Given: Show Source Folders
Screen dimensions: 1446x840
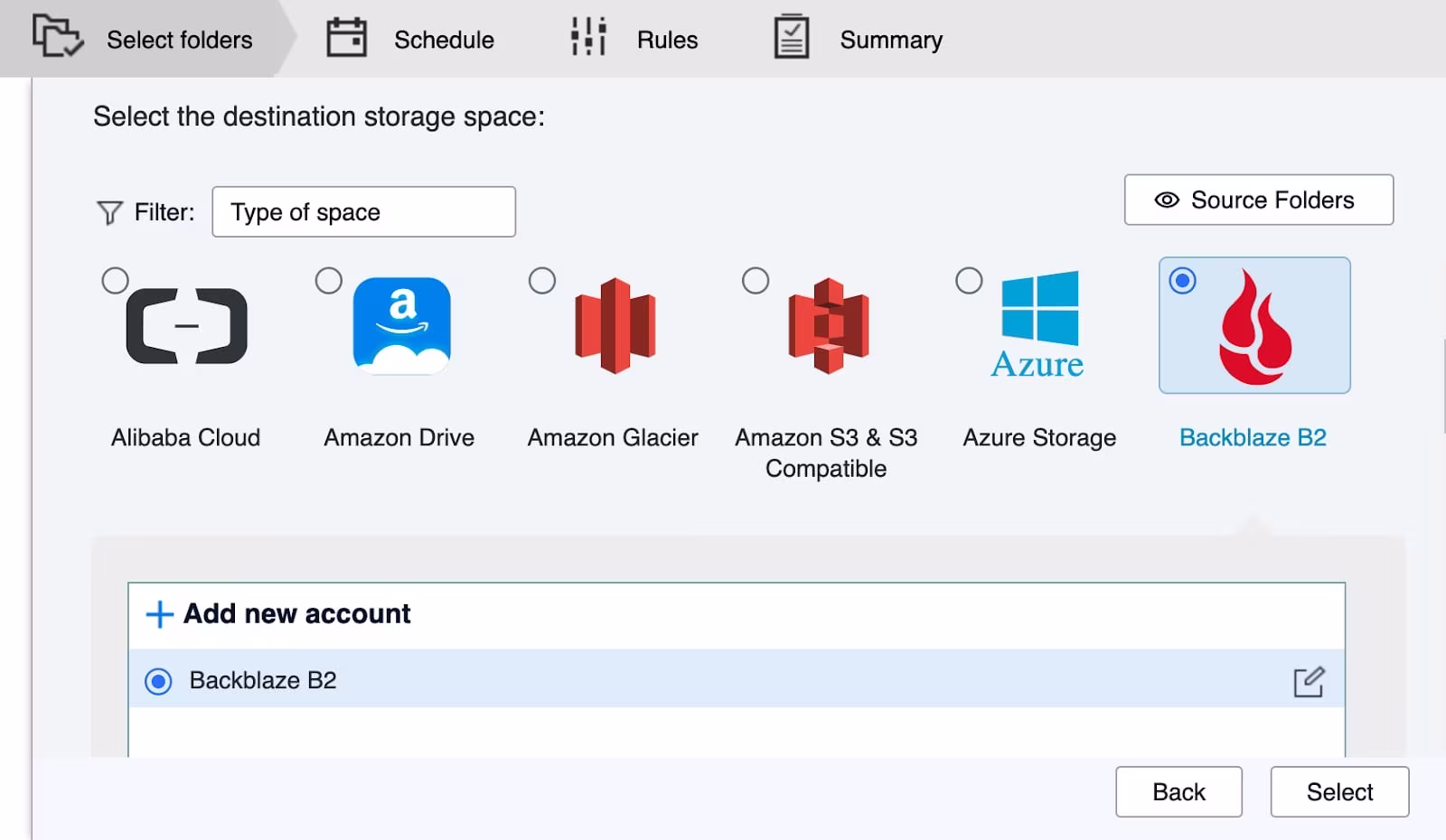Looking at the screenshot, I should (x=1258, y=200).
